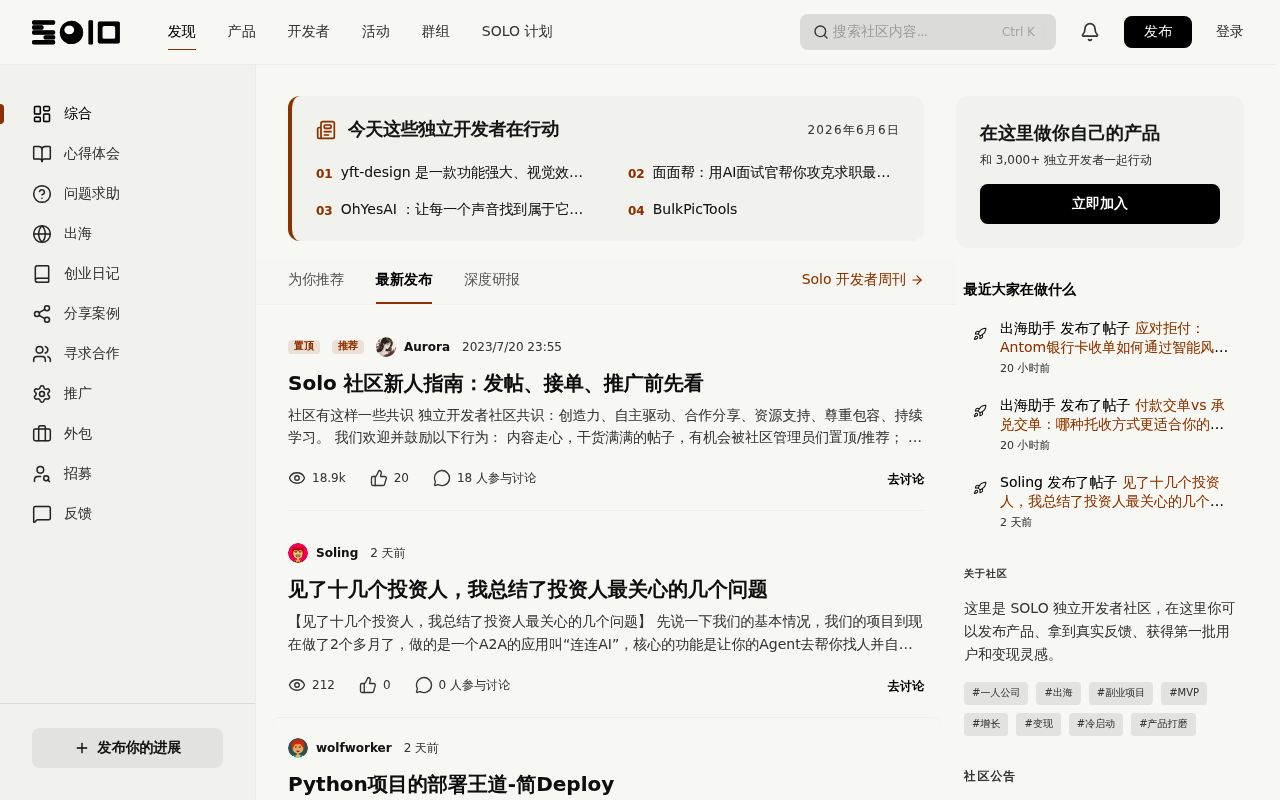Viewport: 1280px width, 800px height.
Task: Click the #冷启动 tag
Action: tap(1096, 724)
